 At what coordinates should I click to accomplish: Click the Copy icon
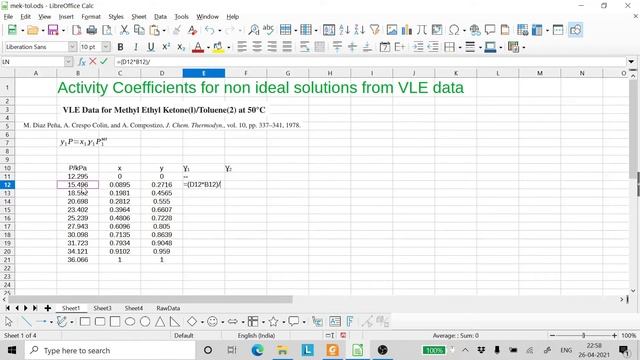click(x=139, y=30)
